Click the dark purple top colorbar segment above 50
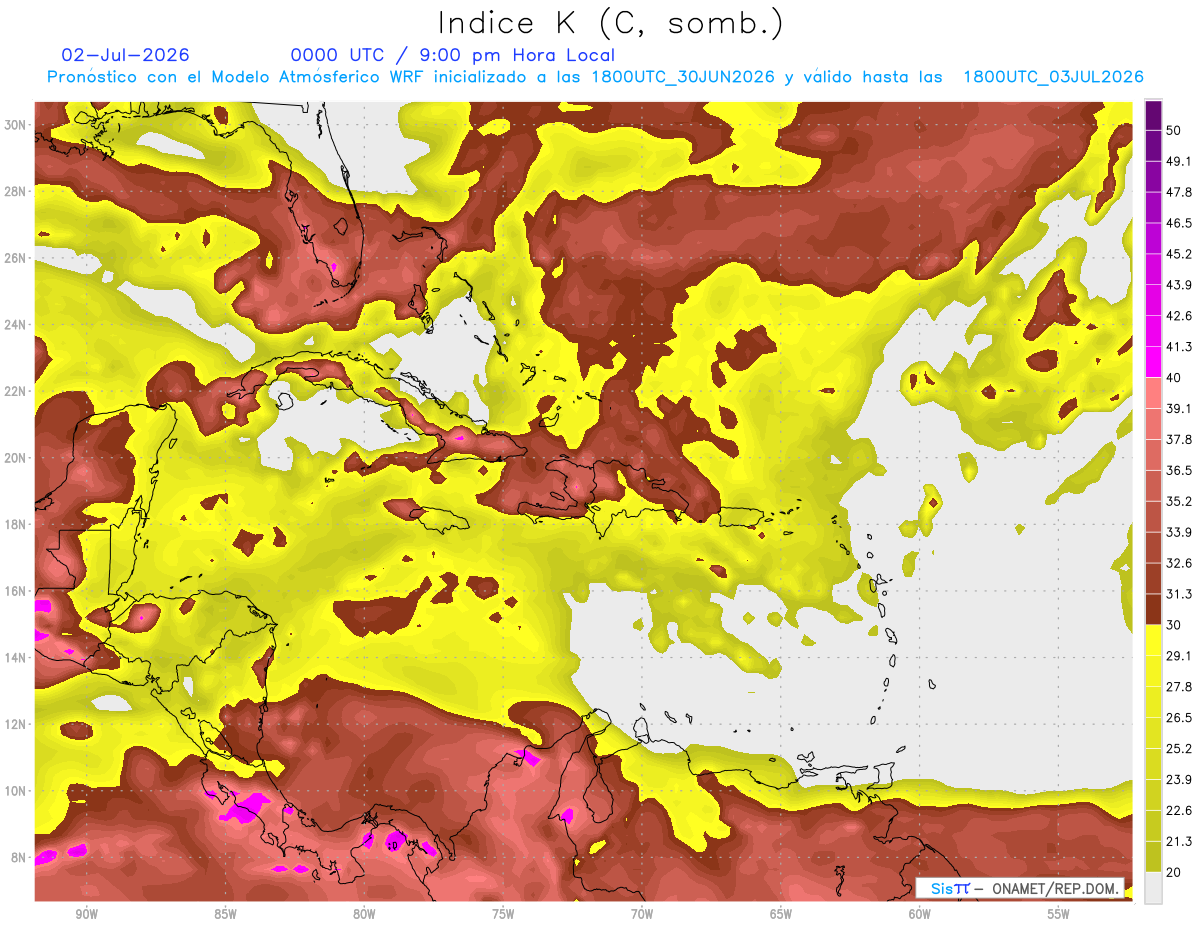Screen dimensions: 1200x927 click(1153, 115)
